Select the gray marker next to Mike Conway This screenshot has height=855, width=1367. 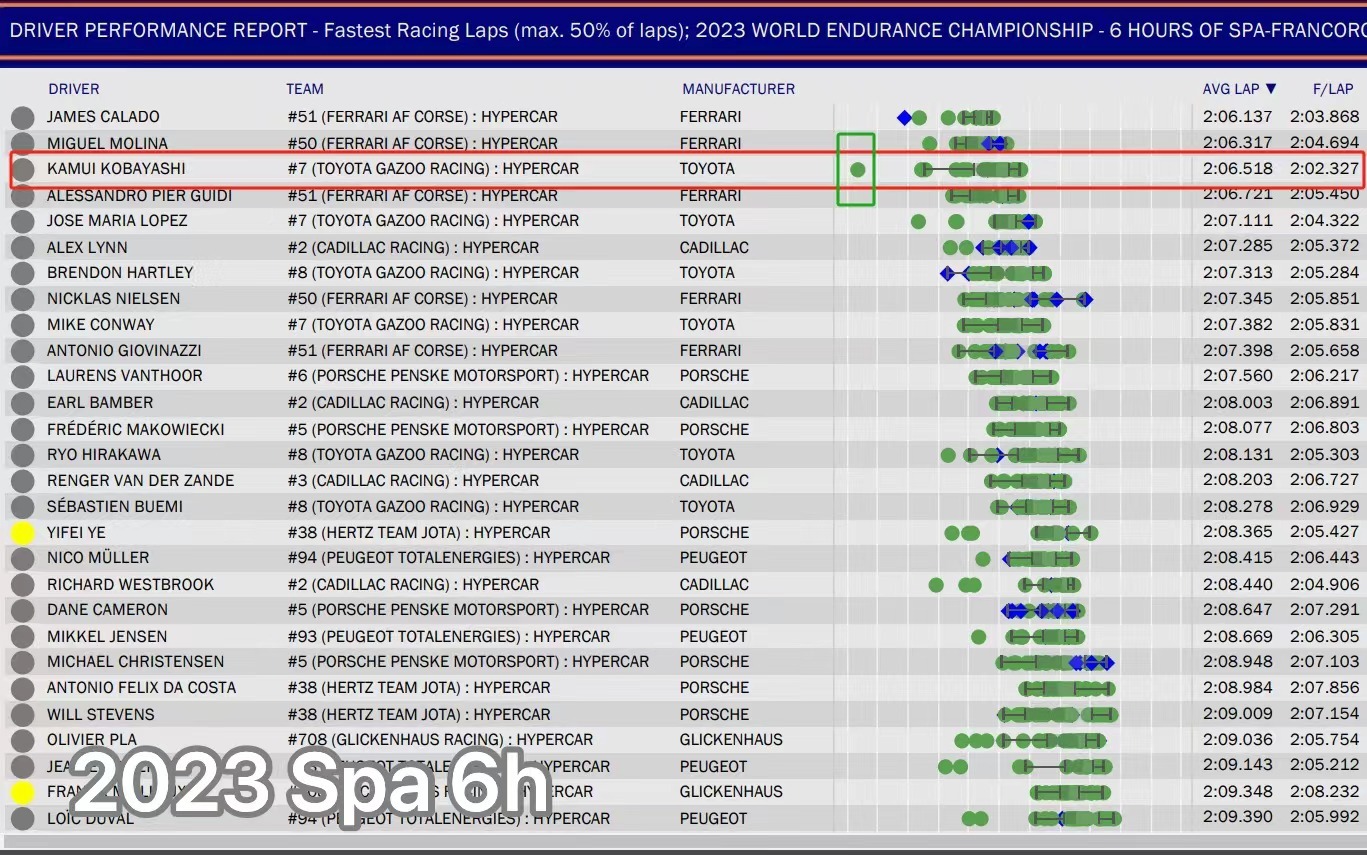click(22, 325)
